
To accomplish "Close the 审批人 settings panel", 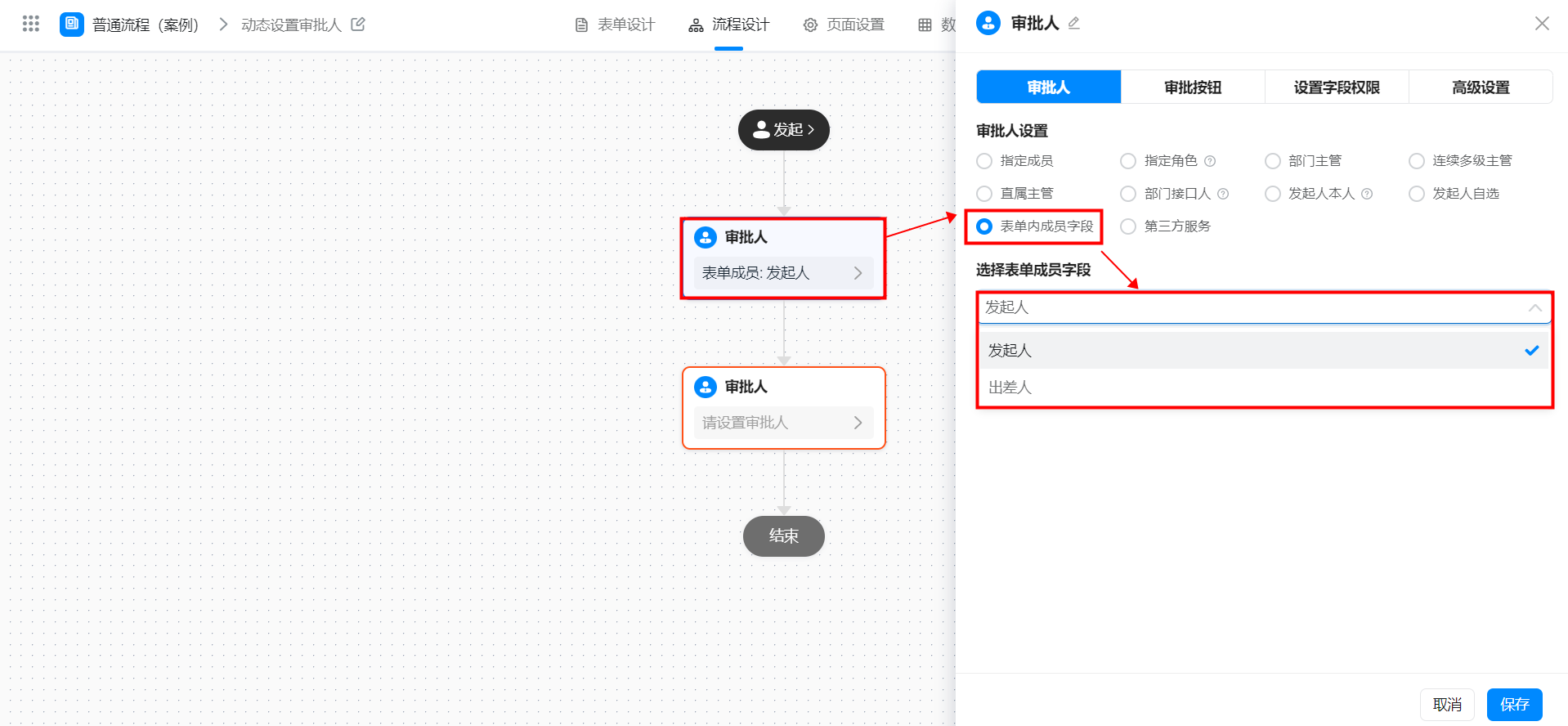I will tap(1542, 23).
